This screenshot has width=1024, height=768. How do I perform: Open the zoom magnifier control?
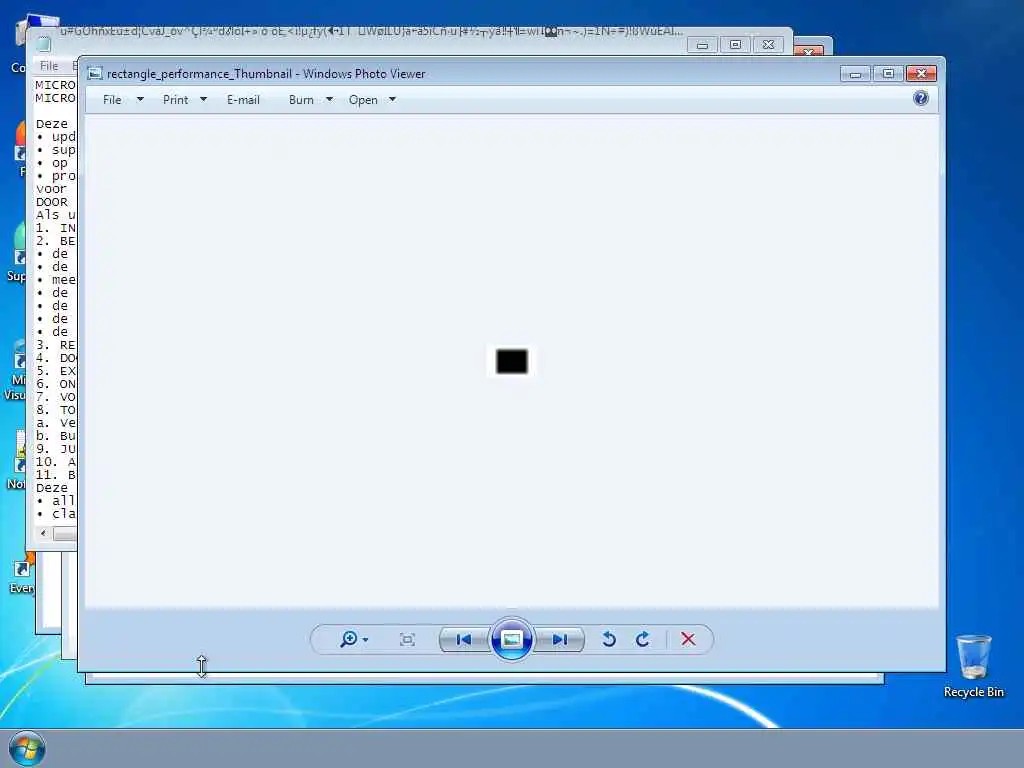(349, 639)
